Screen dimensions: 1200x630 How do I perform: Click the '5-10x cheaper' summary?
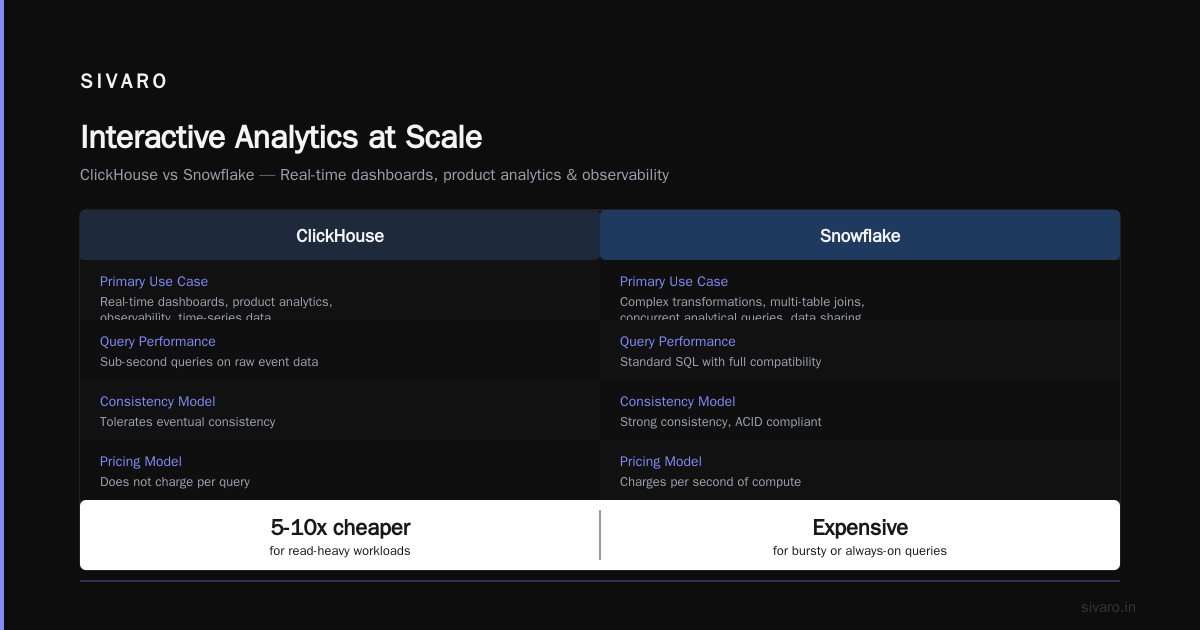tap(340, 527)
